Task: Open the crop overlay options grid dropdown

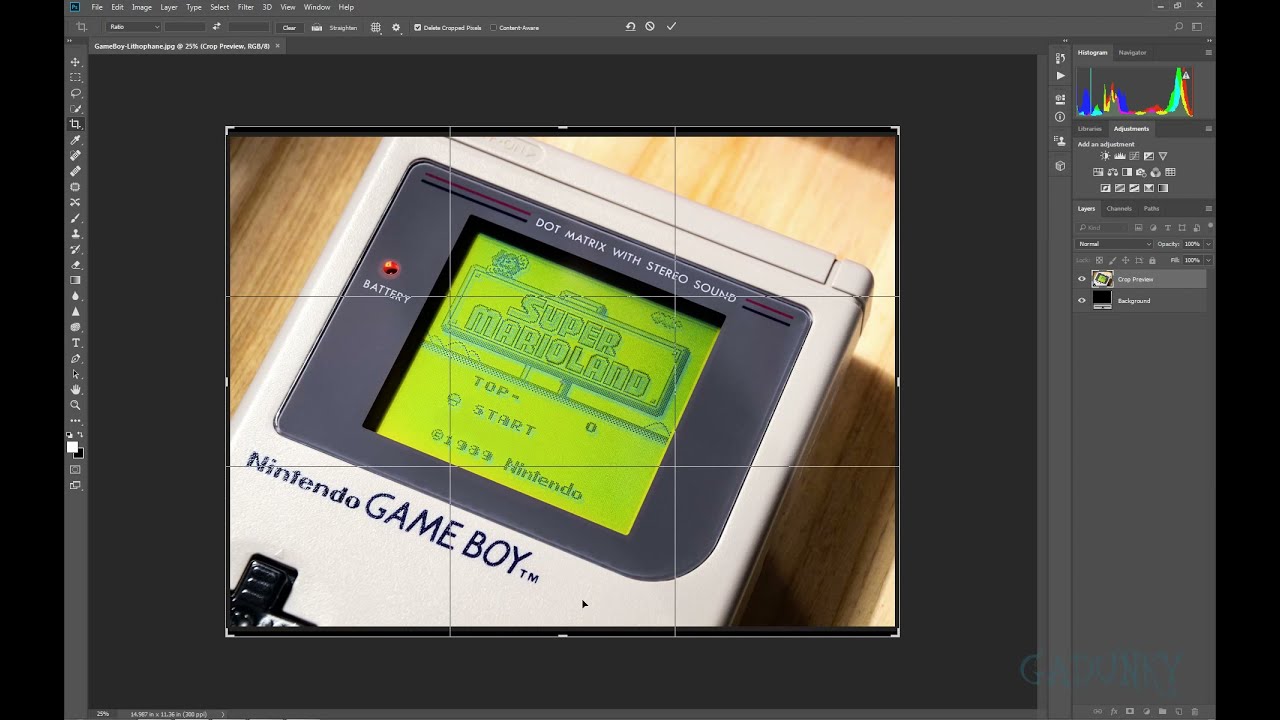Action: [x=376, y=27]
